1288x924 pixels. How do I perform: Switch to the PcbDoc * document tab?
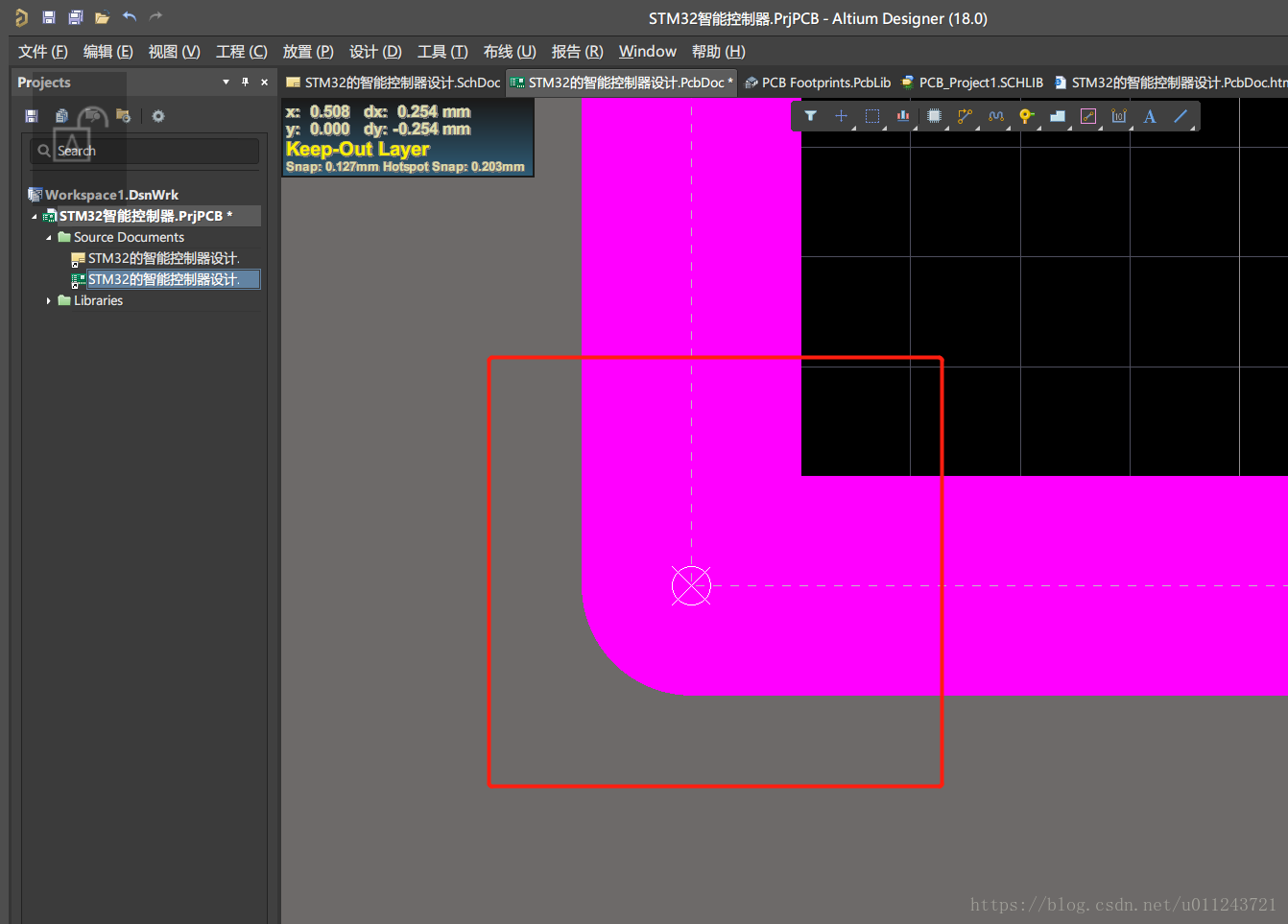(622, 83)
